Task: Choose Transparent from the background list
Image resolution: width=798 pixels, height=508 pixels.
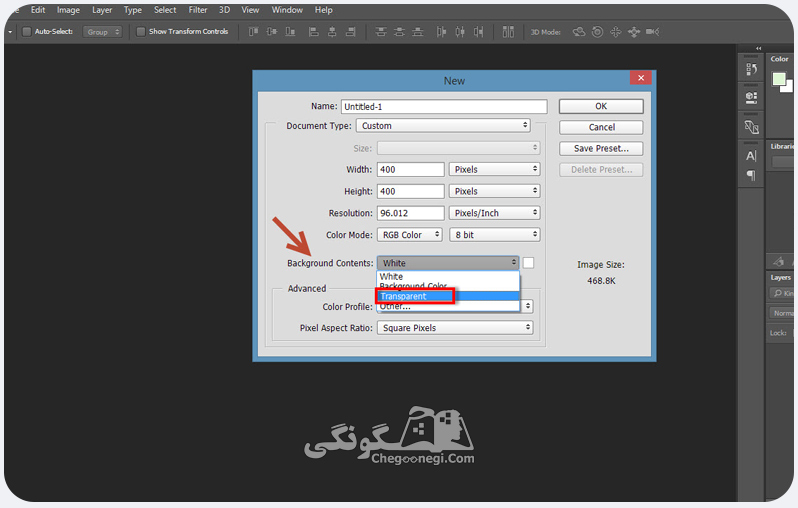Action: pos(448,296)
